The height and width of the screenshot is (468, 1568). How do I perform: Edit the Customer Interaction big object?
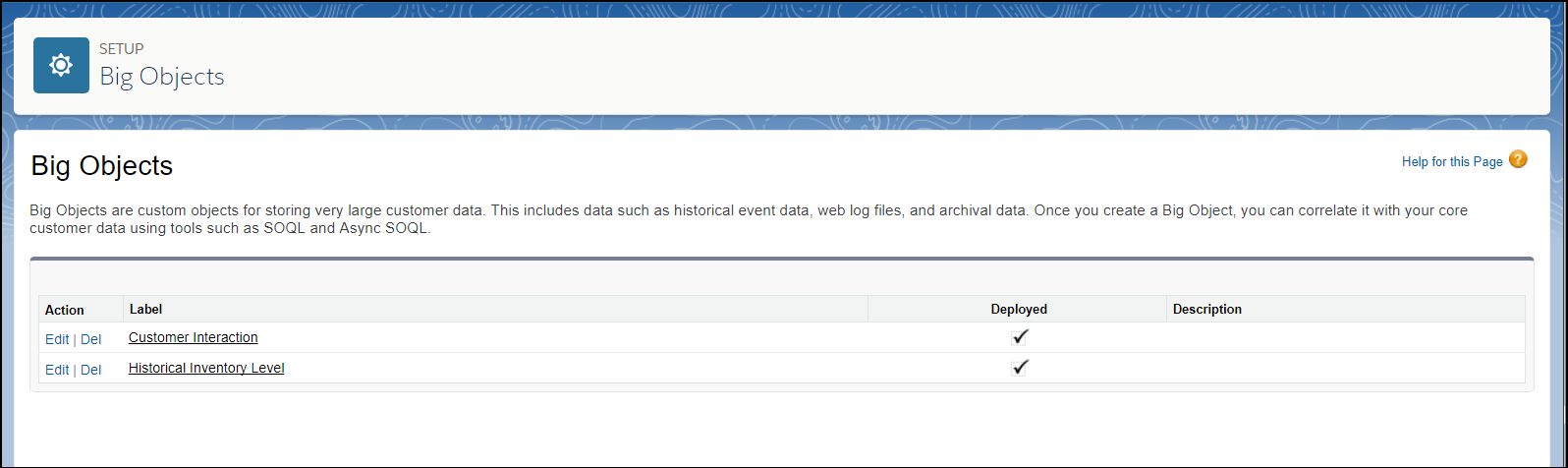(57, 339)
